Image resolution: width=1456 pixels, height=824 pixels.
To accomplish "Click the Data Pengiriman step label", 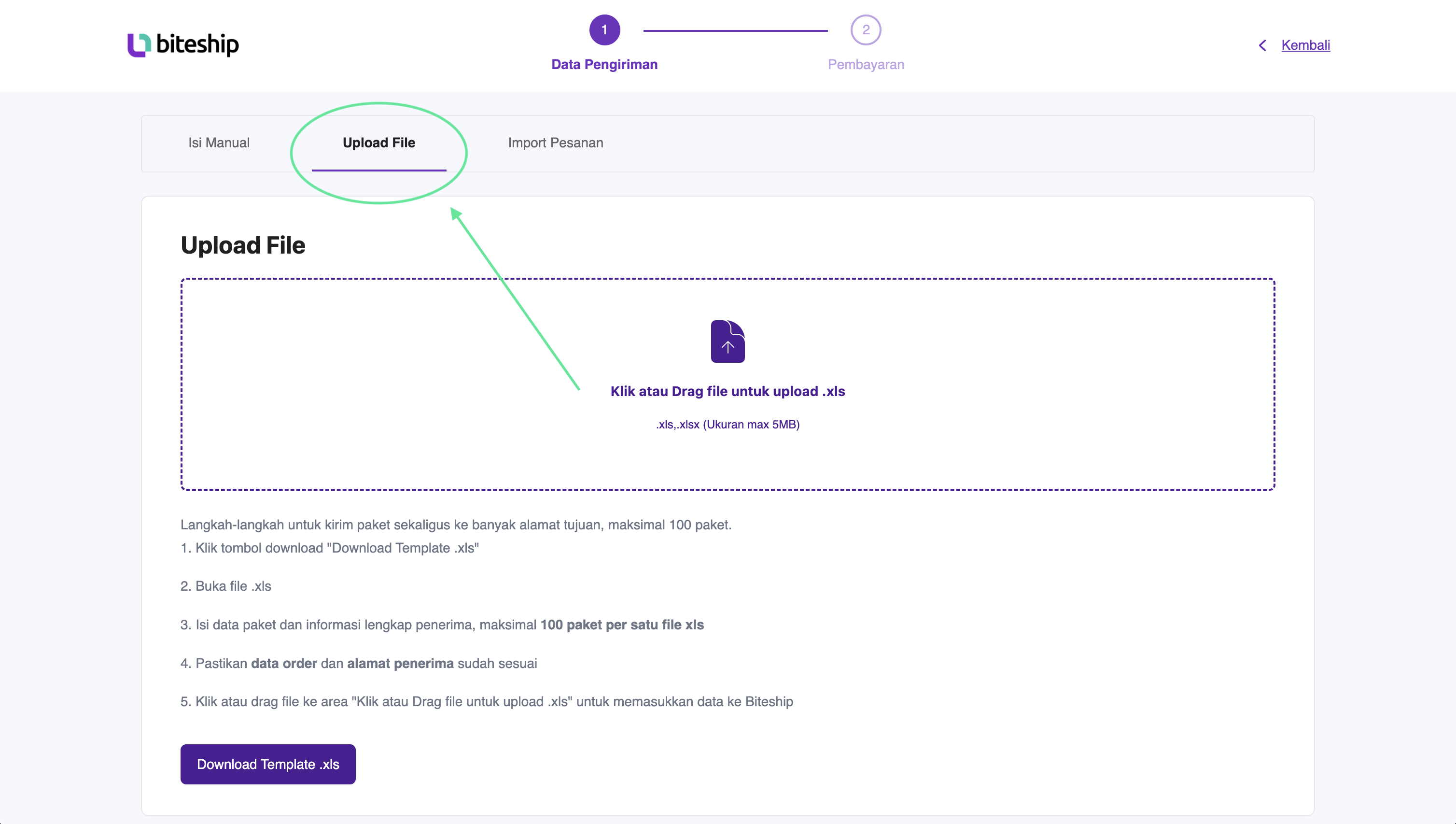I will pyautogui.click(x=604, y=65).
